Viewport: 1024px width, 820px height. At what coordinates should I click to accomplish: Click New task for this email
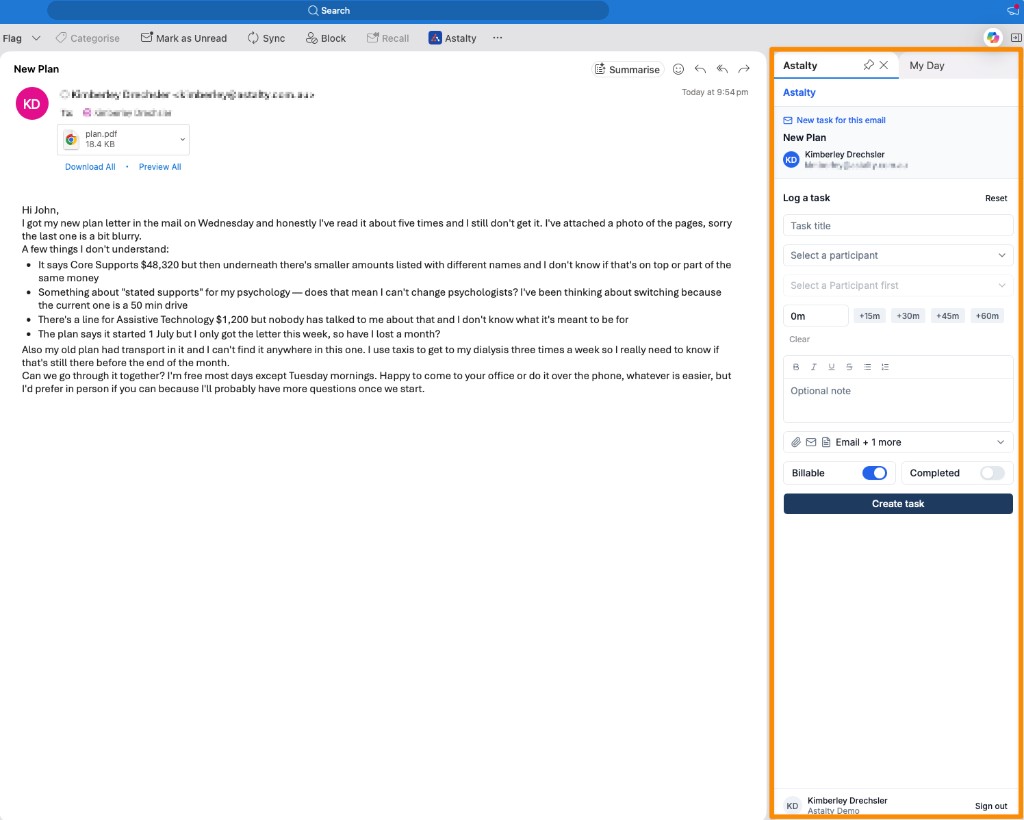click(x=835, y=120)
